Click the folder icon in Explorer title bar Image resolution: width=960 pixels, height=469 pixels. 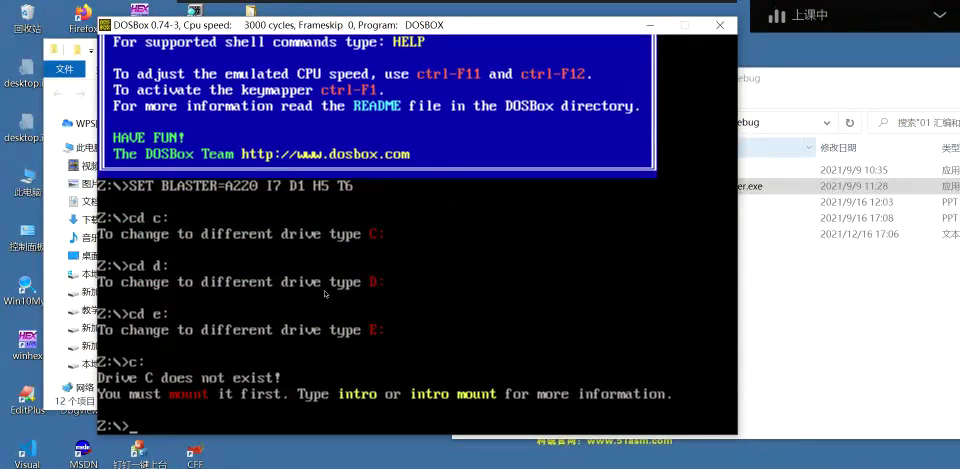point(54,50)
